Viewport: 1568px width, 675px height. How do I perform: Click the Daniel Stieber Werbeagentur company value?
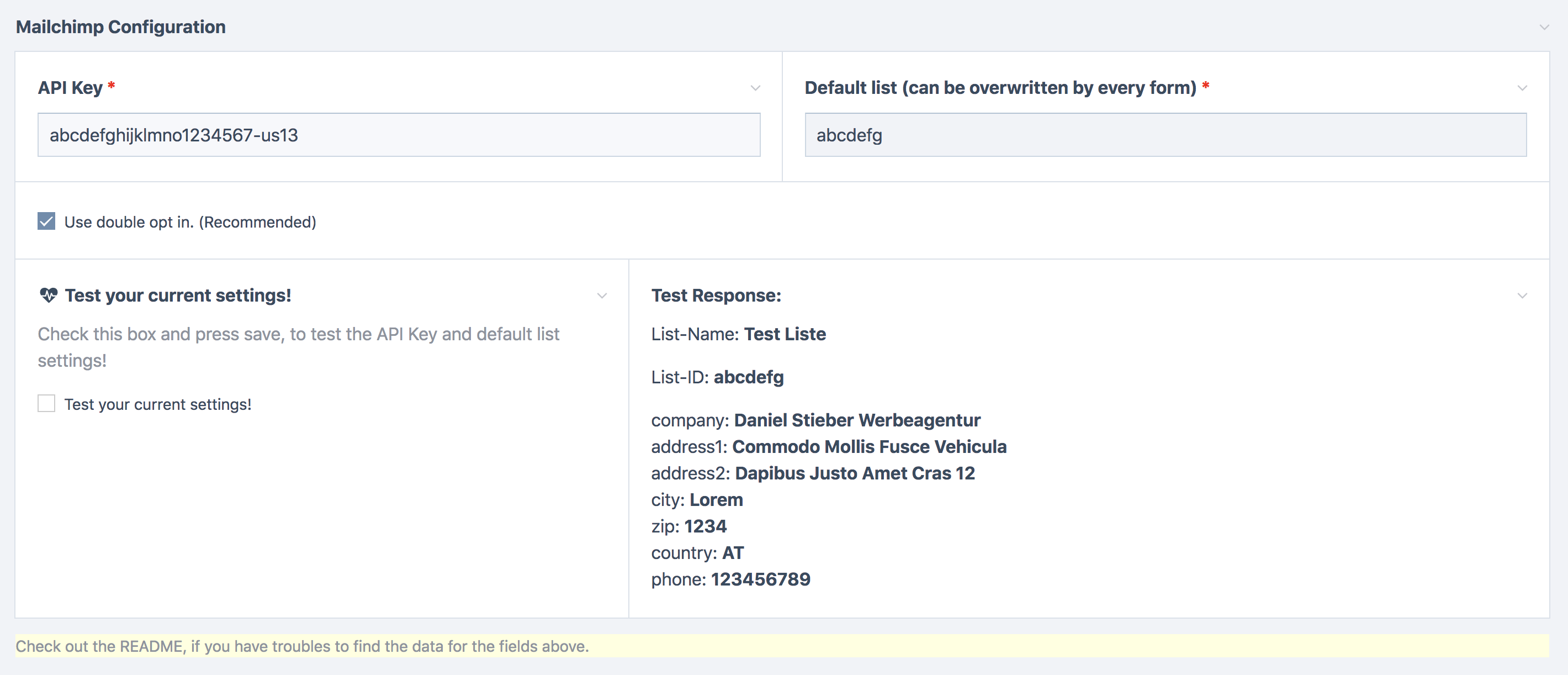[856, 420]
